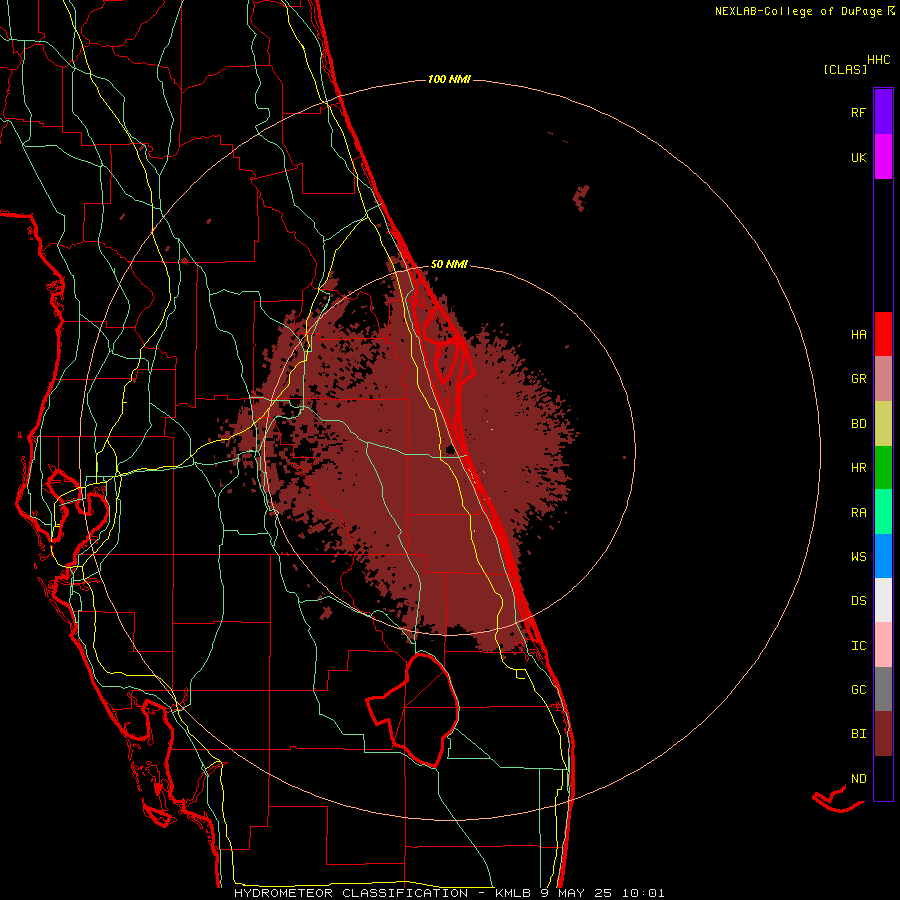The width and height of the screenshot is (900, 900).
Task: Click the DS legend label
Action: (x=858, y=601)
